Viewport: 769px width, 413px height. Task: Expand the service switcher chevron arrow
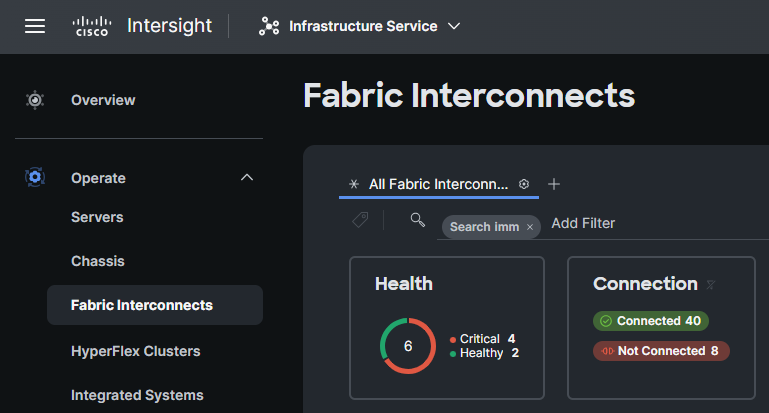point(454,26)
